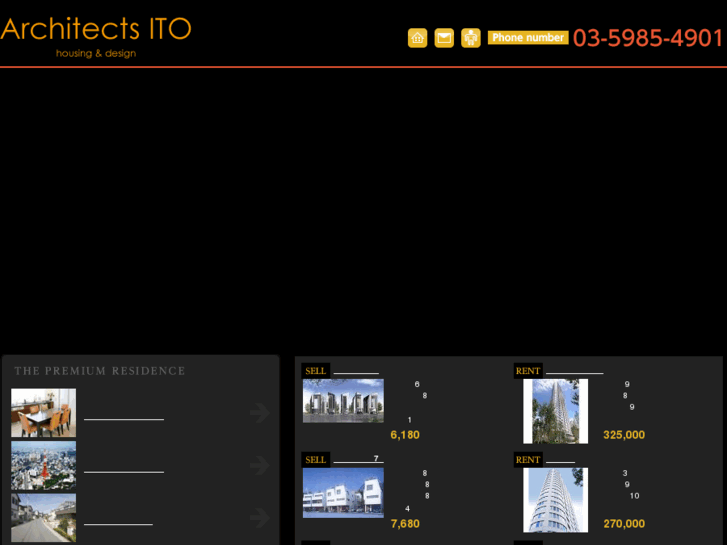Open the RENT tower image priced 325,000
The image size is (727, 545).
pos(555,411)
